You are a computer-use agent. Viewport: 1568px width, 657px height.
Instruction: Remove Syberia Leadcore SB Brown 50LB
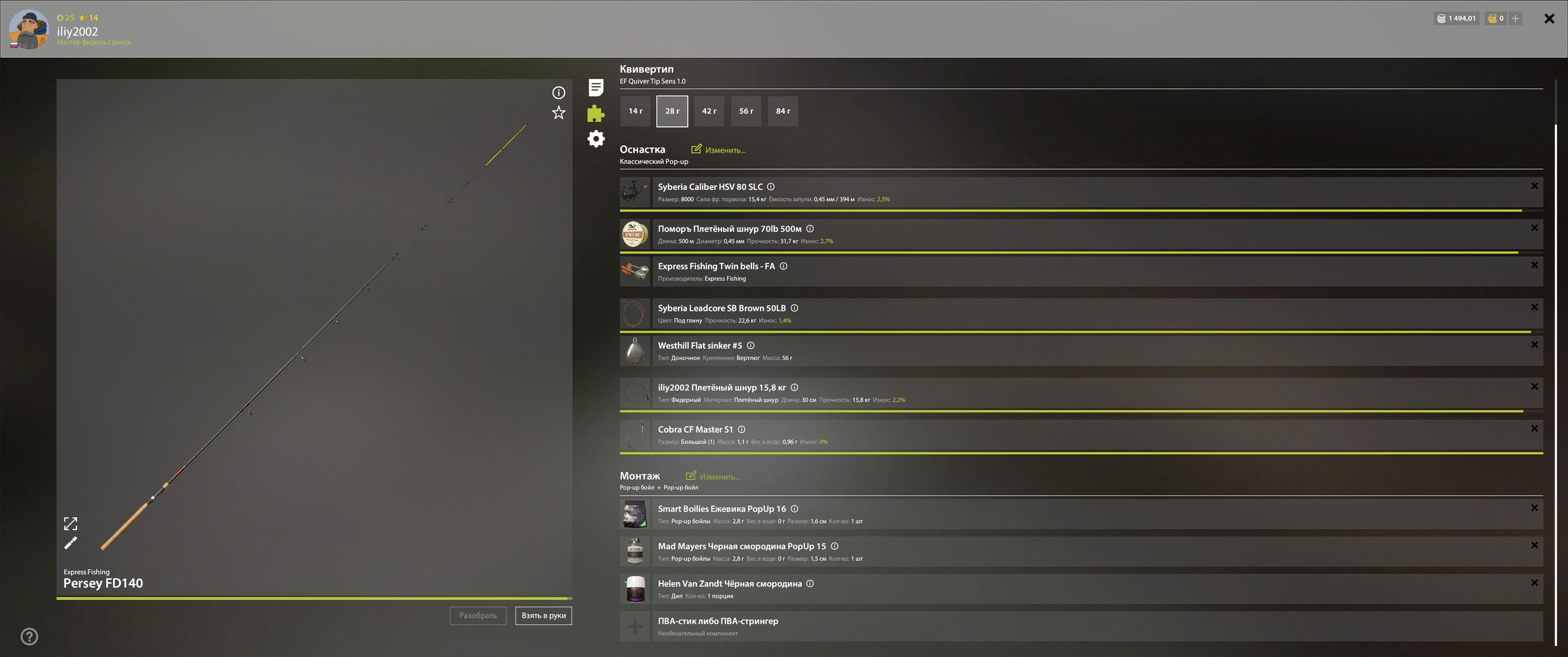pos(1534,307)
